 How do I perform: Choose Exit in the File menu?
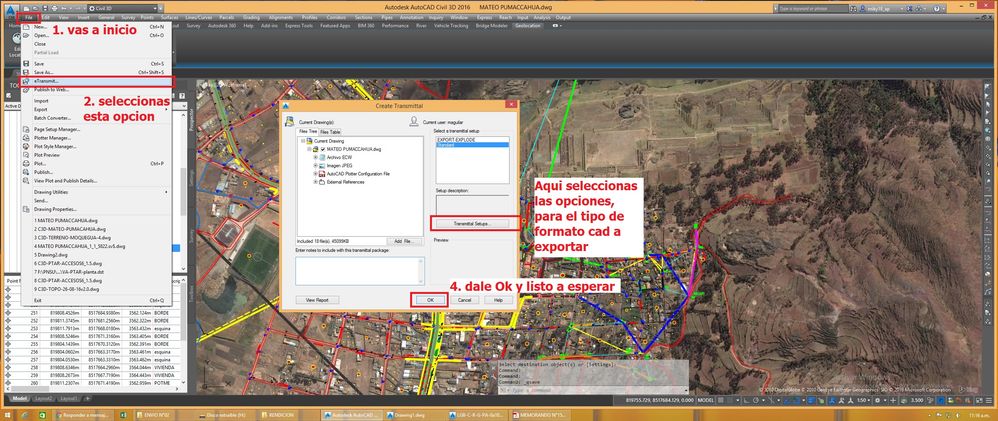coord(96,300)
